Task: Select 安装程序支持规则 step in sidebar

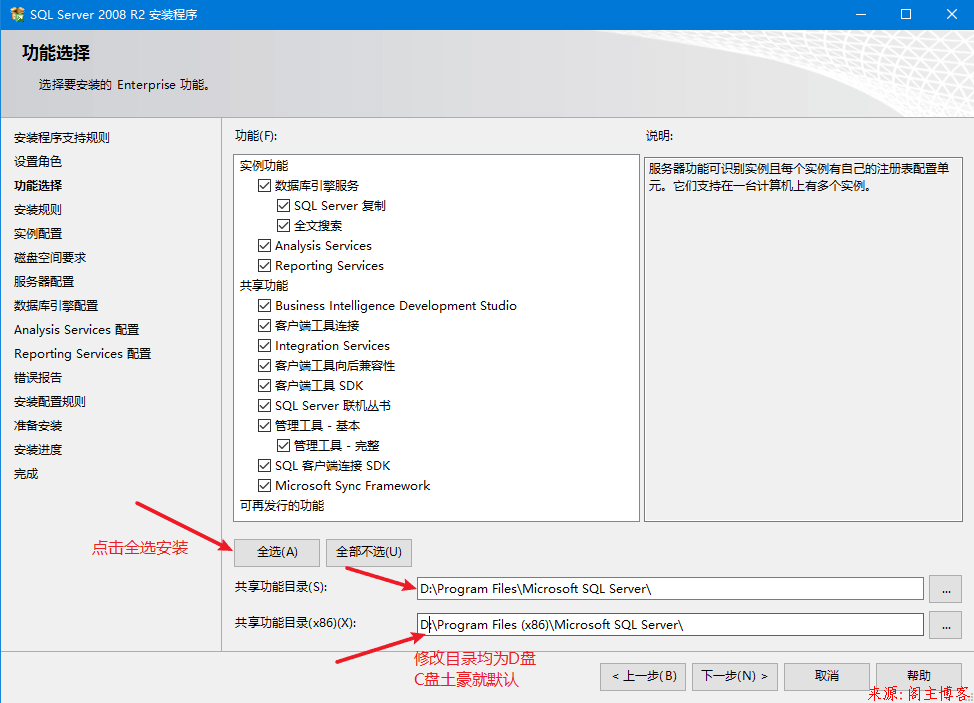Action: tap(61, 137)
